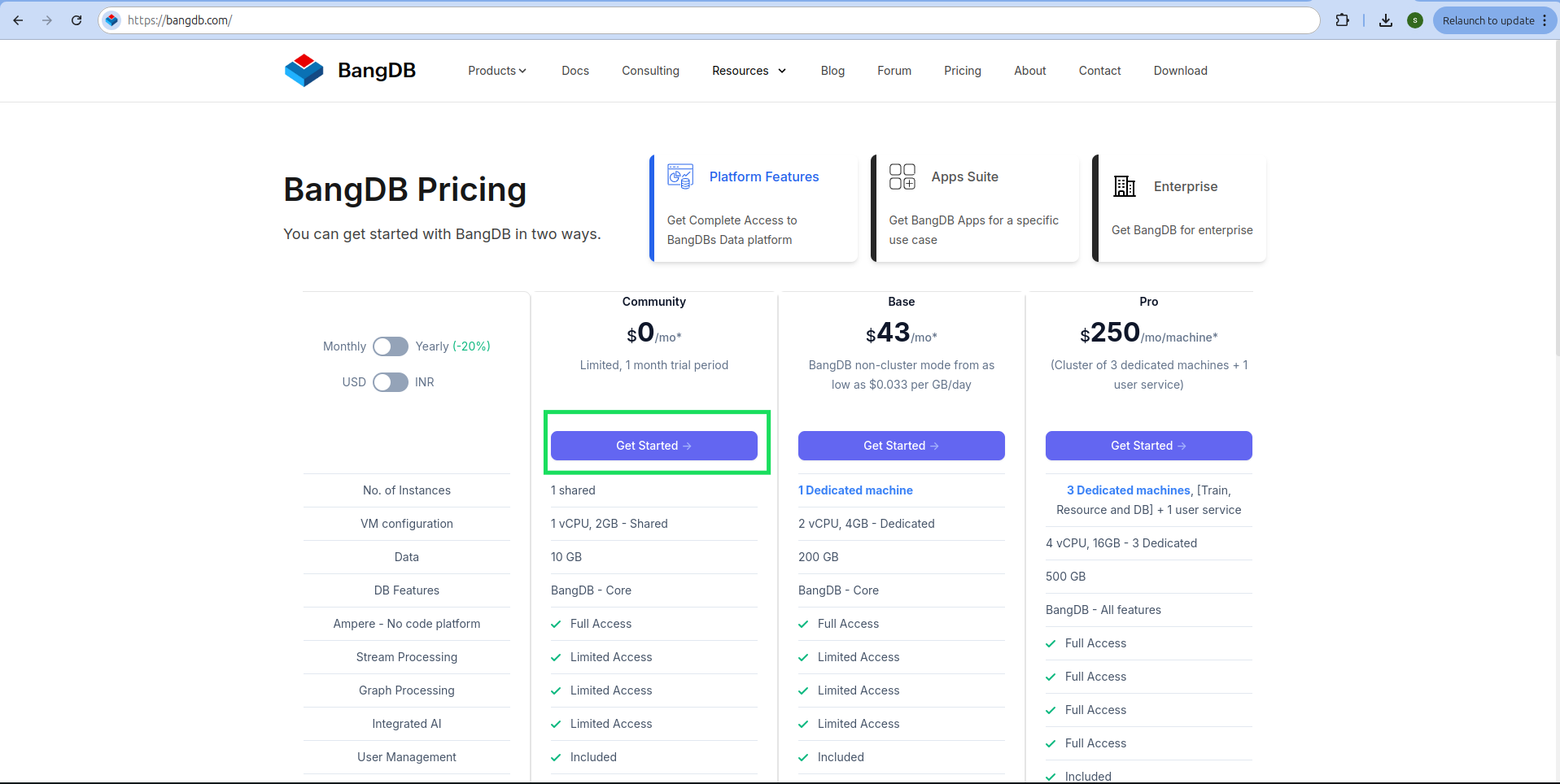Open the Forum menu item
This screenshot has height=784, width=1560.
(894, 71)
